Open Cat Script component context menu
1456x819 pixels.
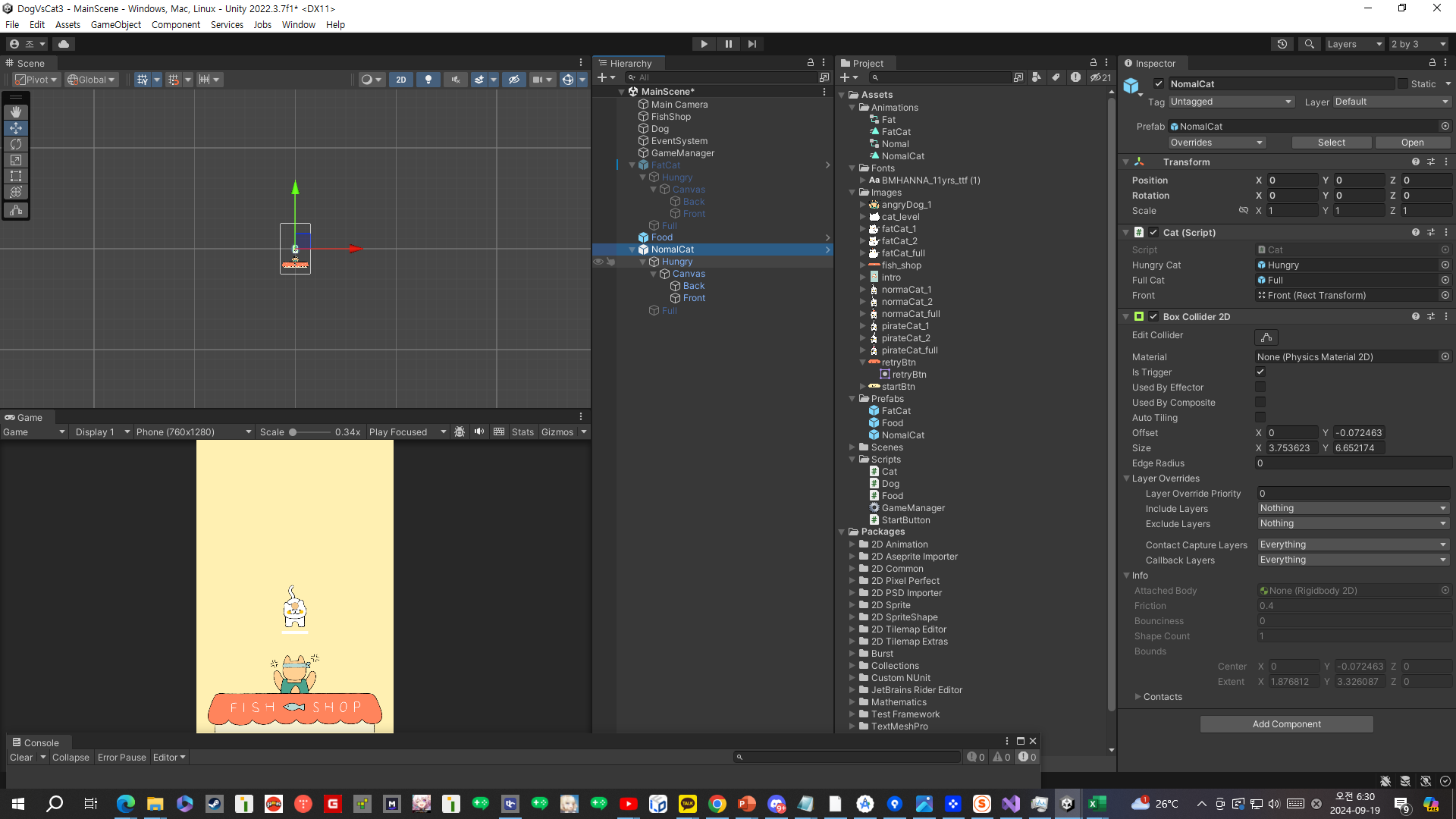[1446, 233]
